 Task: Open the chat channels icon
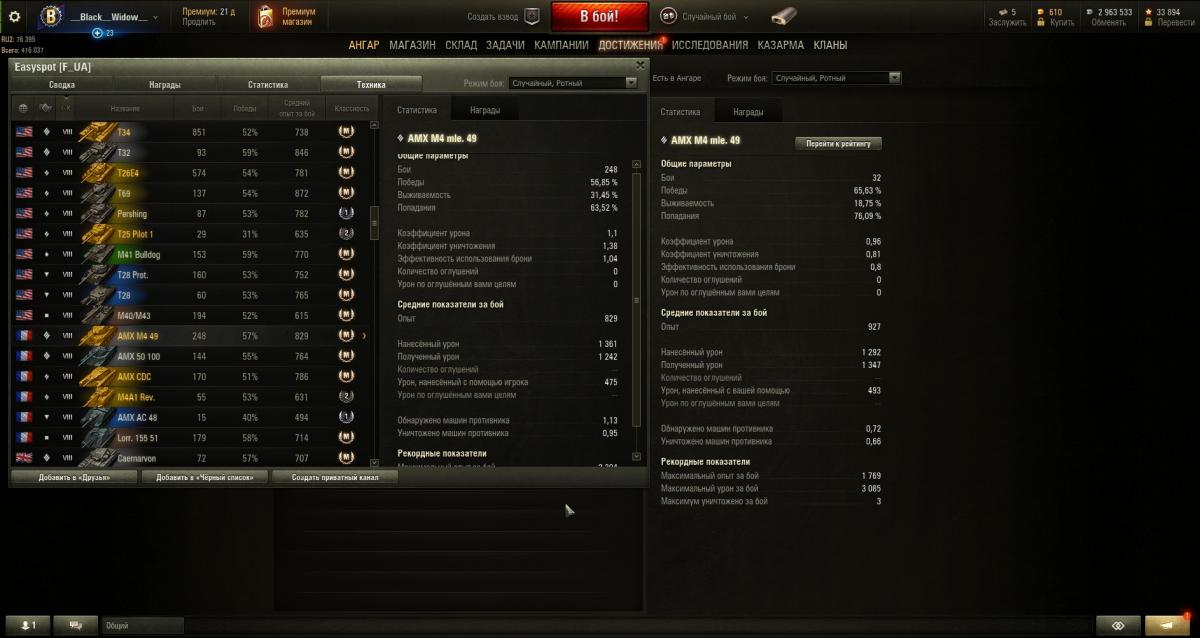coord(76,625)
